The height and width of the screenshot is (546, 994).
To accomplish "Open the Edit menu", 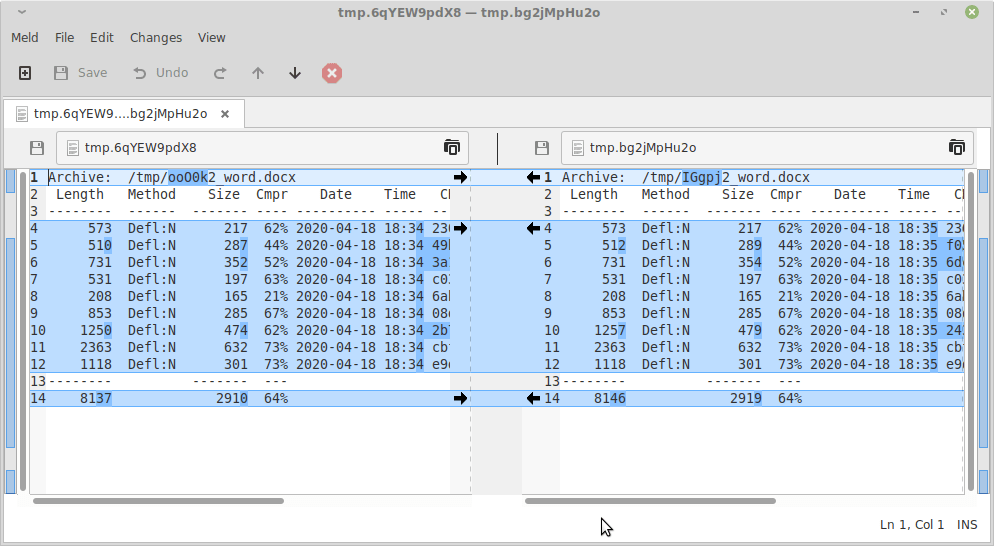I will click(x=101, y=37).
